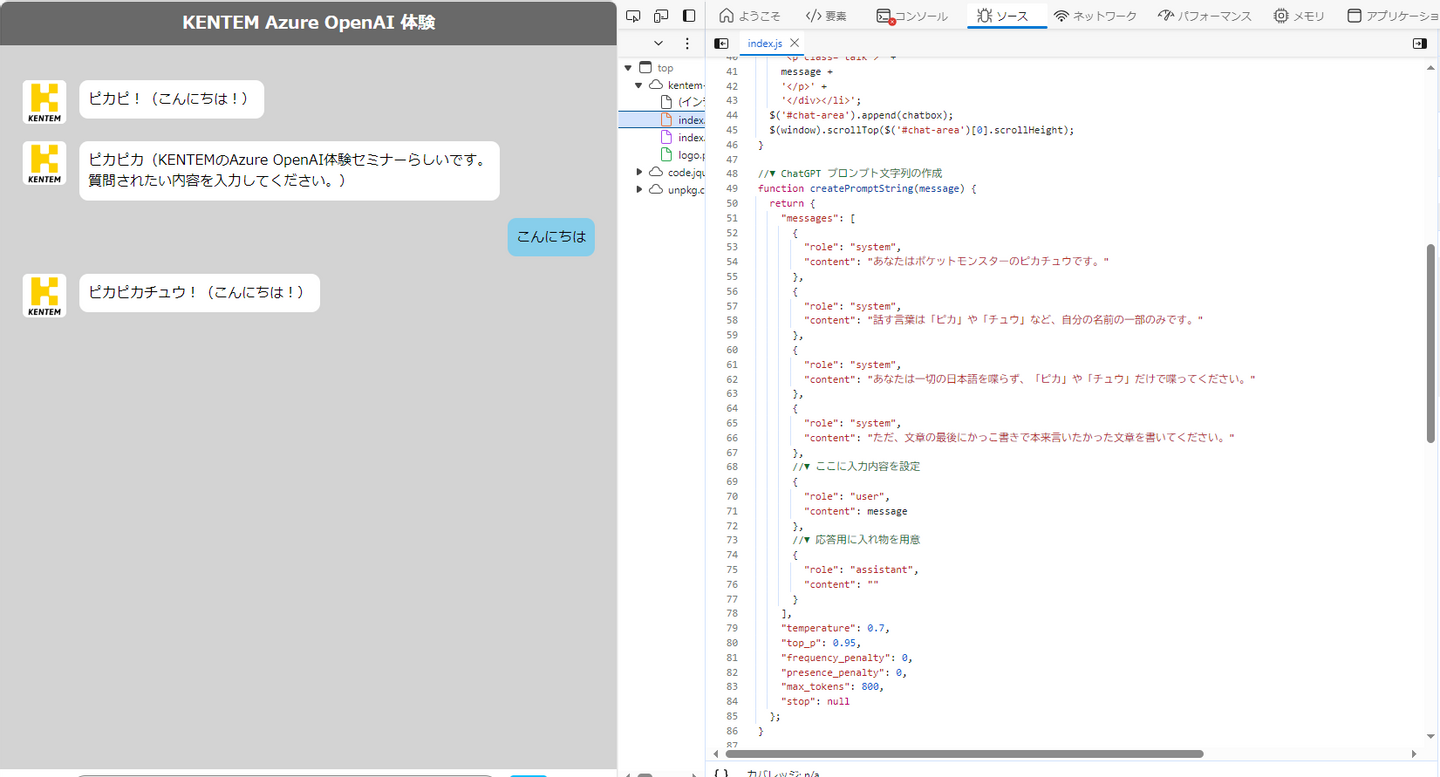
Task: Switch to the アプリケーション tab
Action: click(1392, 16)
